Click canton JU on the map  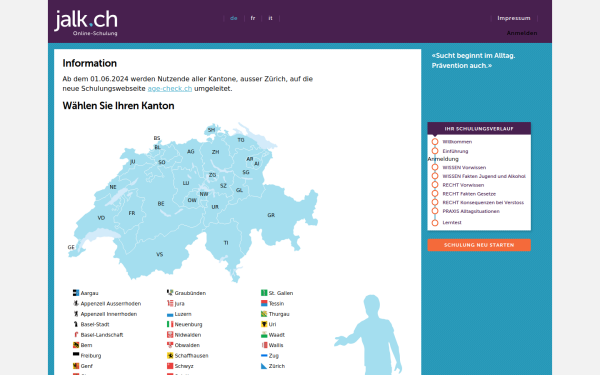pyautogui.click(x=132, y=161)
